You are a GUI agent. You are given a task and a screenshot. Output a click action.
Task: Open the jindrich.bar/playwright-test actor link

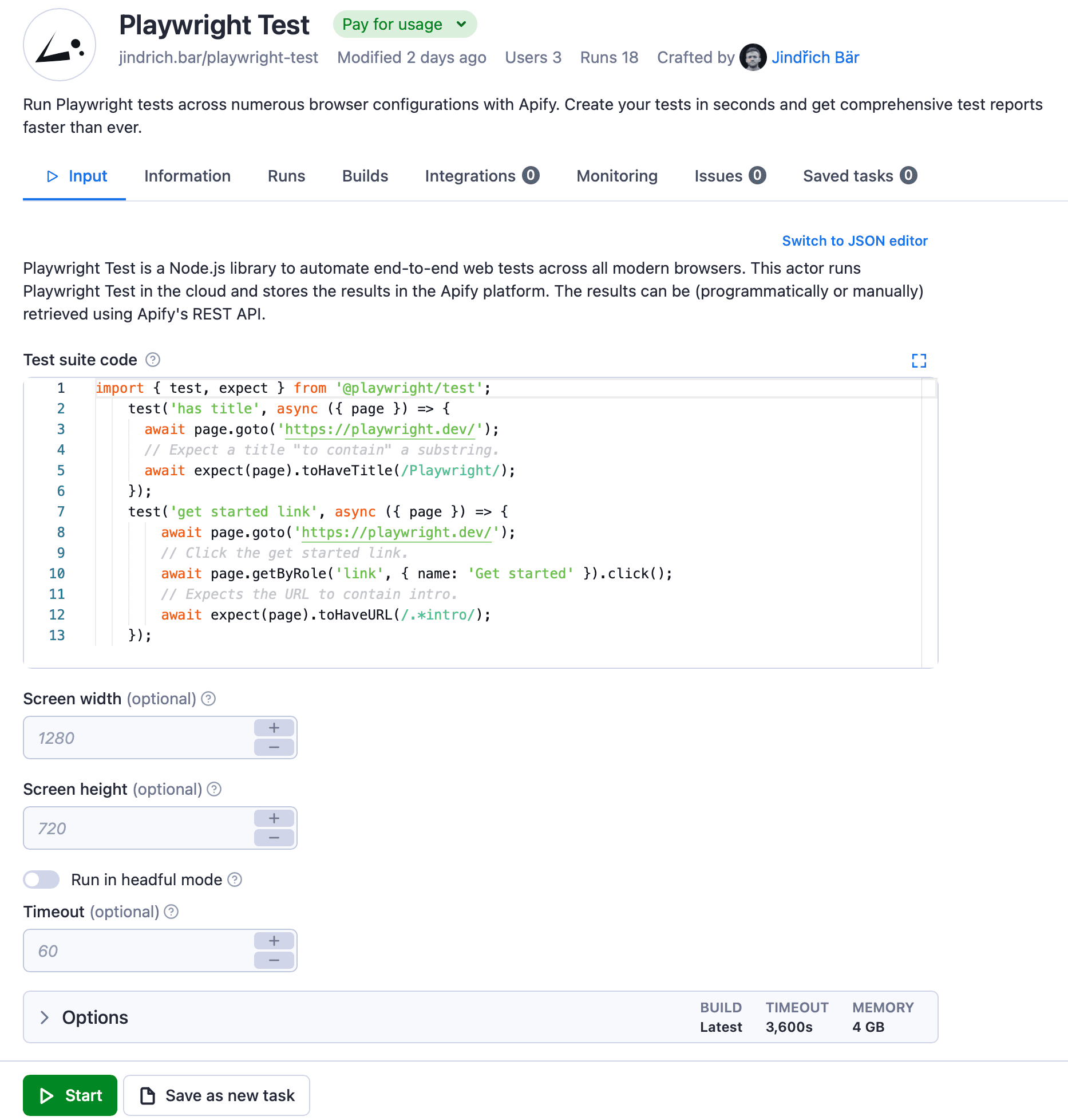coord(219,57)
